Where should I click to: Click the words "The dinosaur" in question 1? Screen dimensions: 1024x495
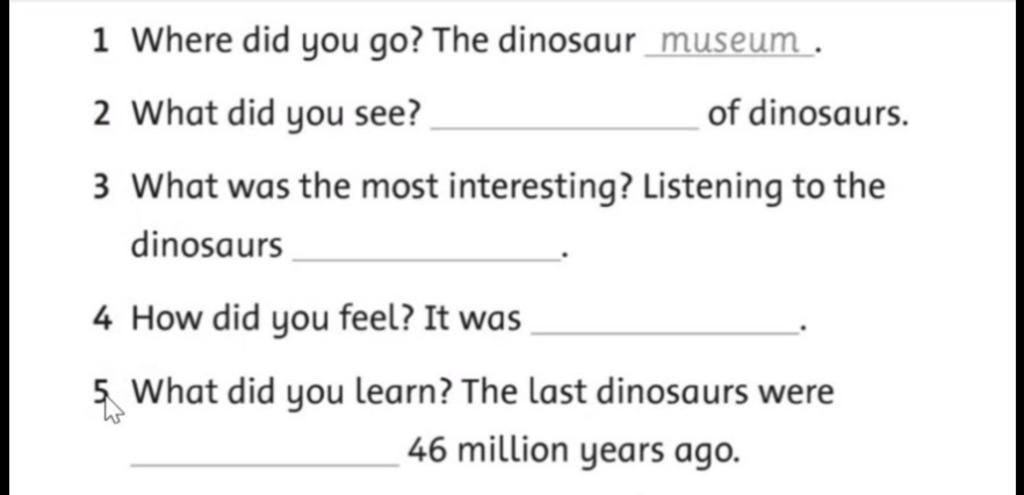pos(534,42)
